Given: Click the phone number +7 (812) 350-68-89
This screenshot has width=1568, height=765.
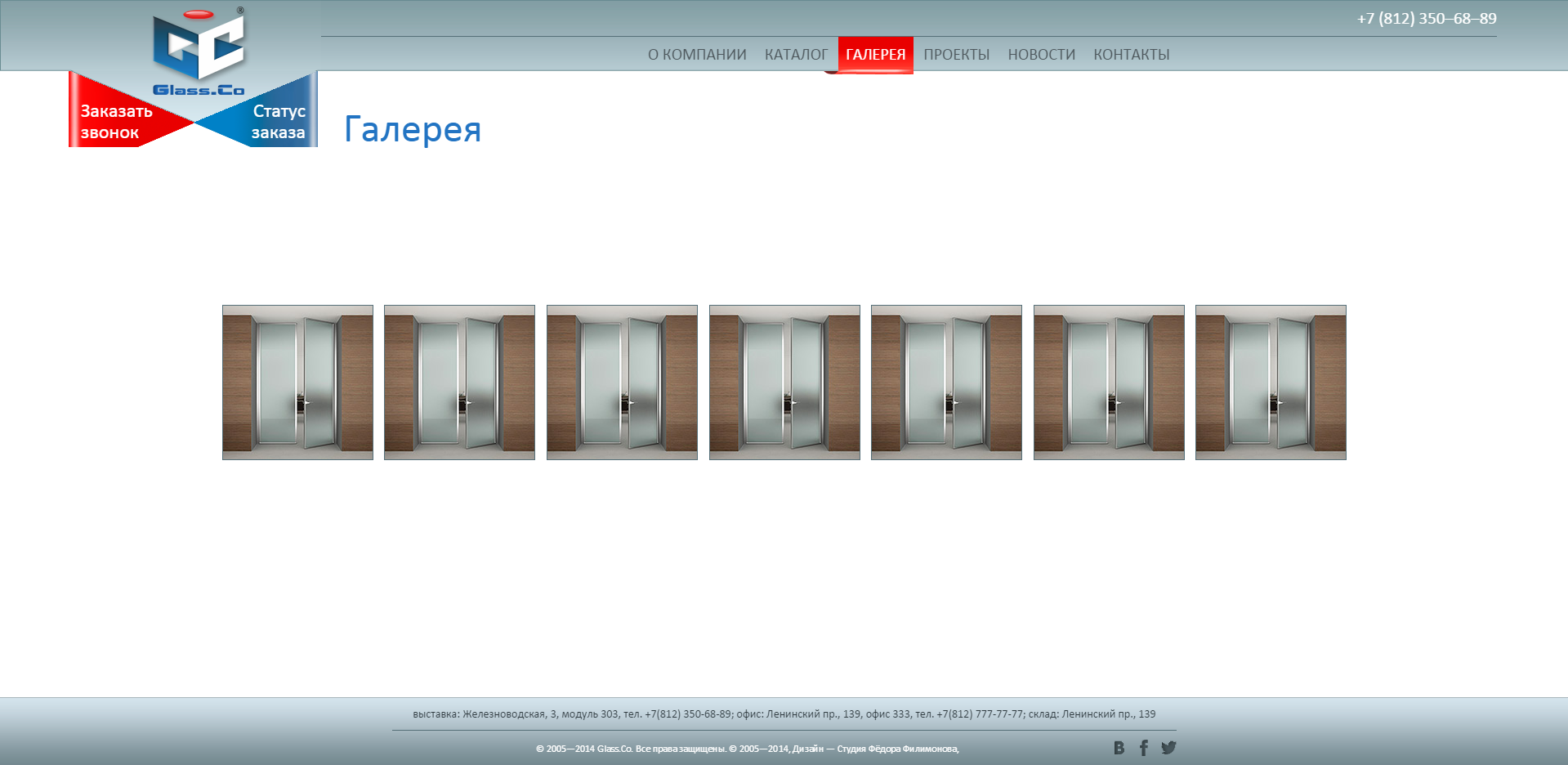Looking at the screenshot, I should tap(1427, 18).
